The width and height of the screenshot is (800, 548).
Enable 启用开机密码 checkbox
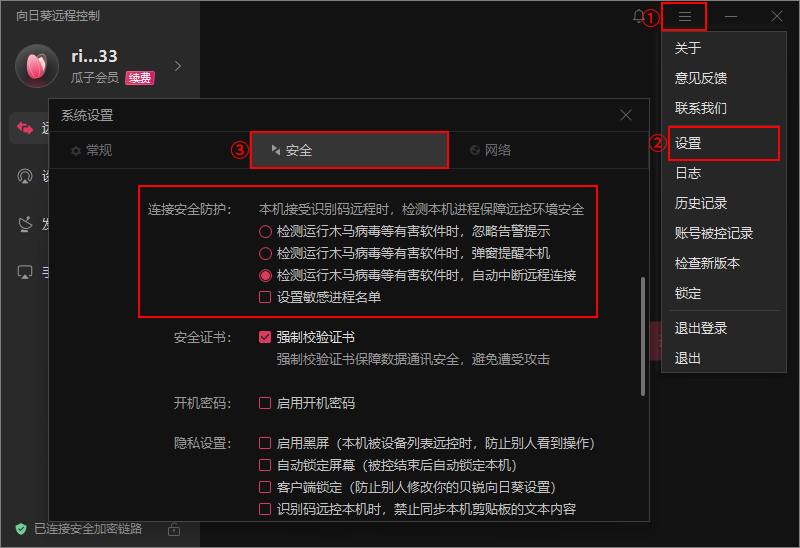pyautogui.click(x=265, y=403)
